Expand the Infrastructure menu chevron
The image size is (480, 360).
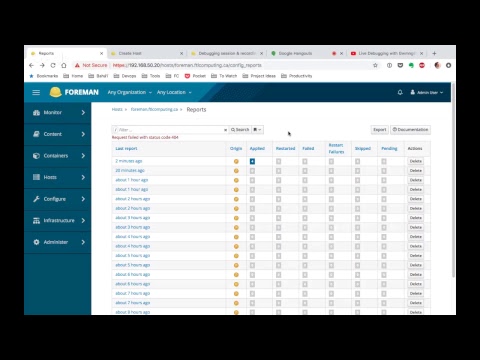[83, 221]
